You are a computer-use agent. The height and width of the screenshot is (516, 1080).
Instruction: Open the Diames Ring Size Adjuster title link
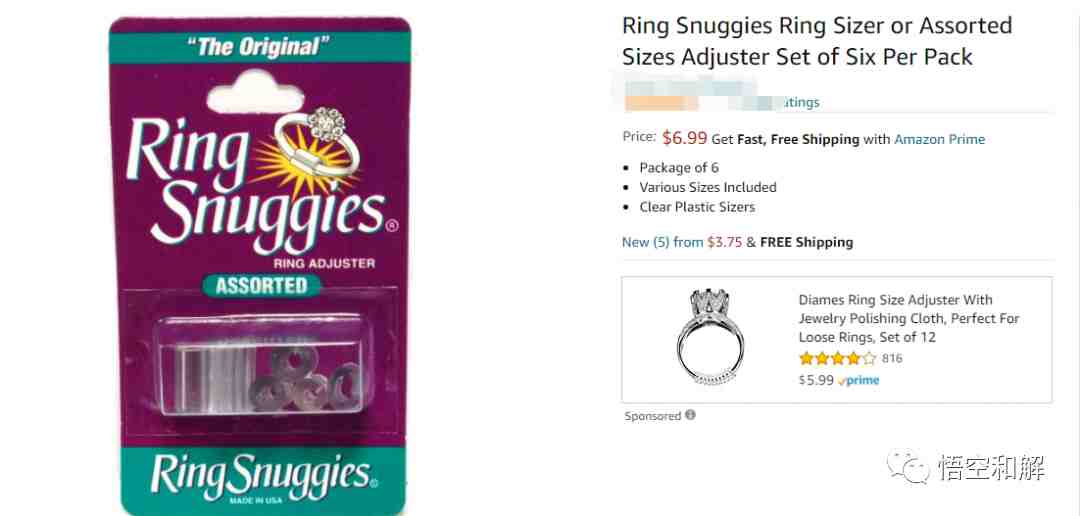908,318
